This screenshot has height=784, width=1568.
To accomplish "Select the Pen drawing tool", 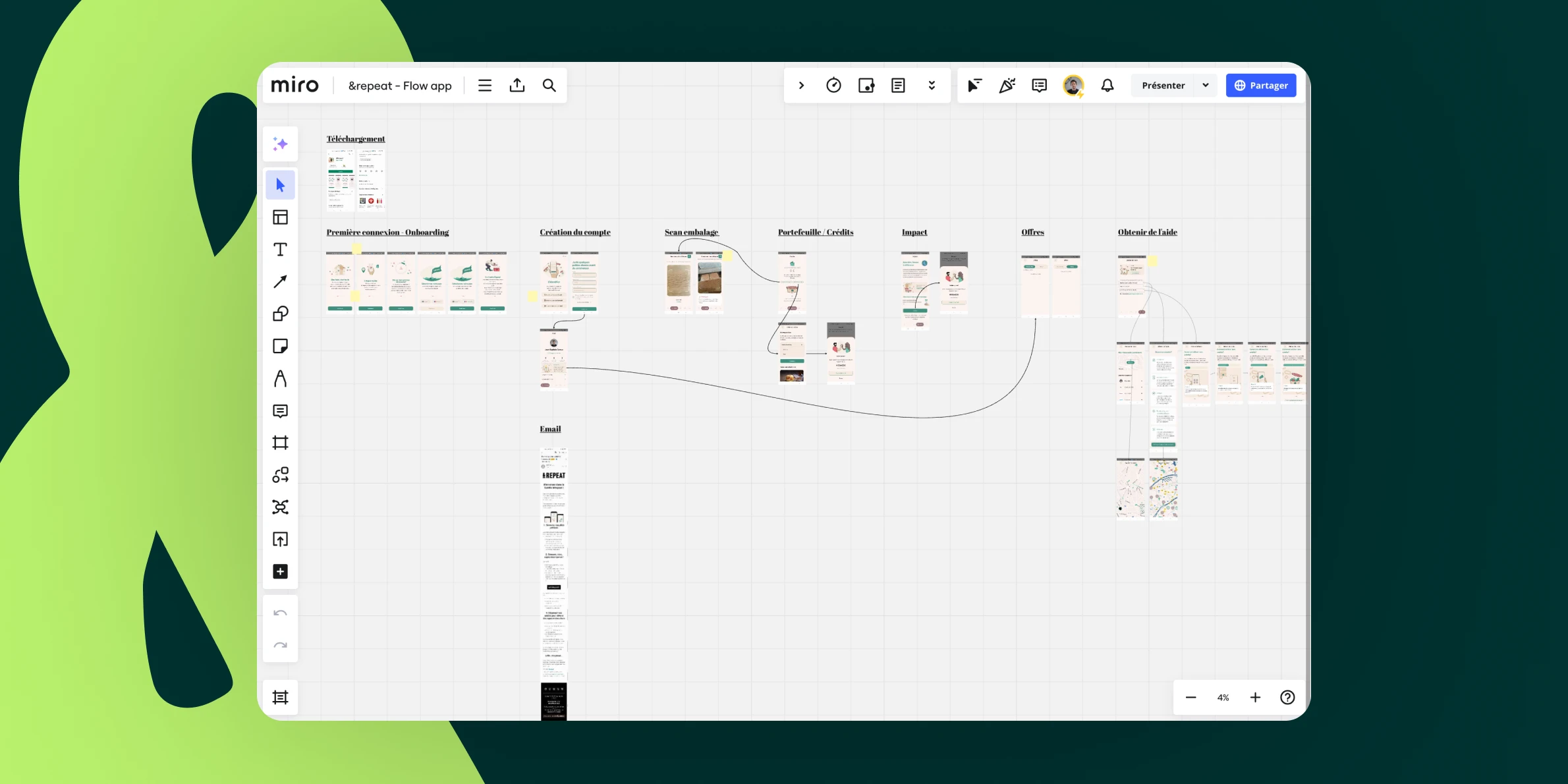I will (280, 379).
